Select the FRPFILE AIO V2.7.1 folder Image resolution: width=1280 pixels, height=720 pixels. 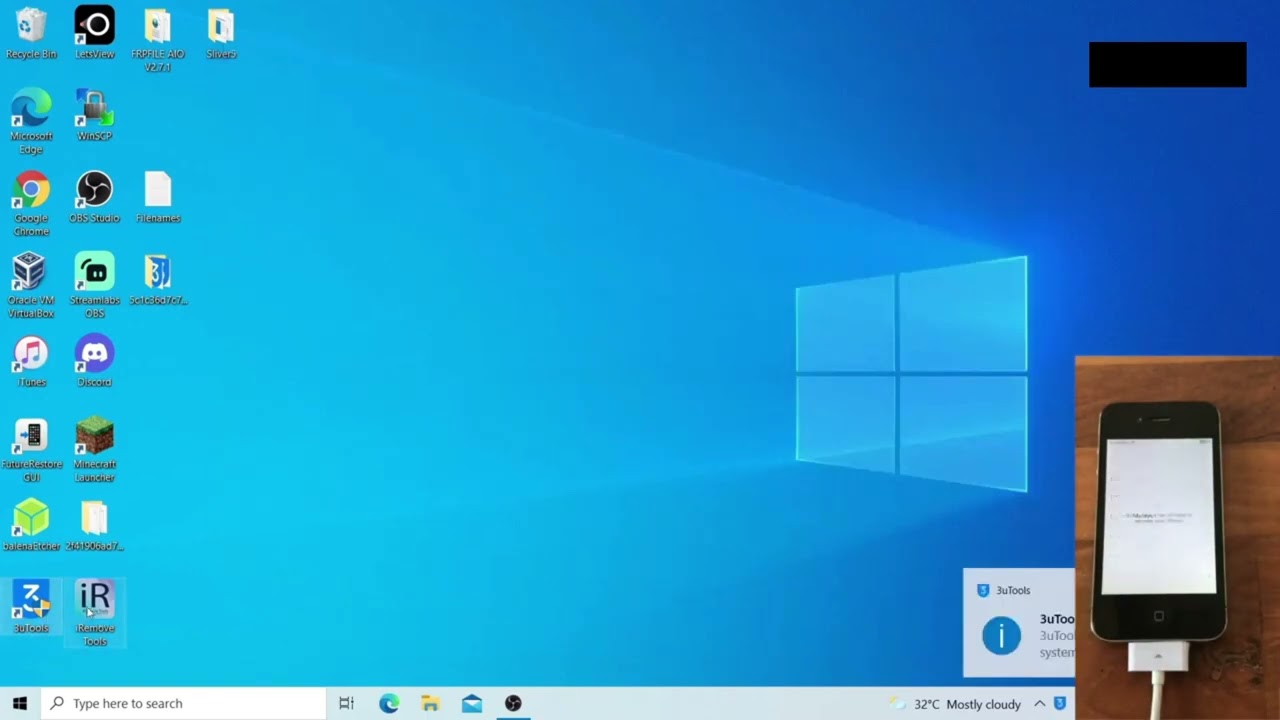158,40
